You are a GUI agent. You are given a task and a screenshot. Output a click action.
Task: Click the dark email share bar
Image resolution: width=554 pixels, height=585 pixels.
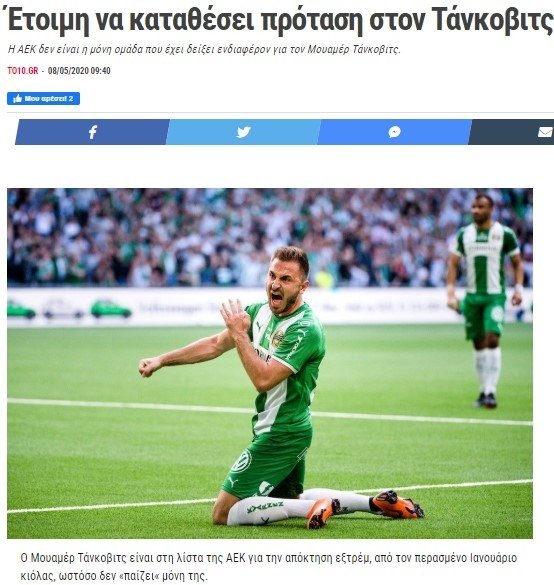tap(511, 132)
